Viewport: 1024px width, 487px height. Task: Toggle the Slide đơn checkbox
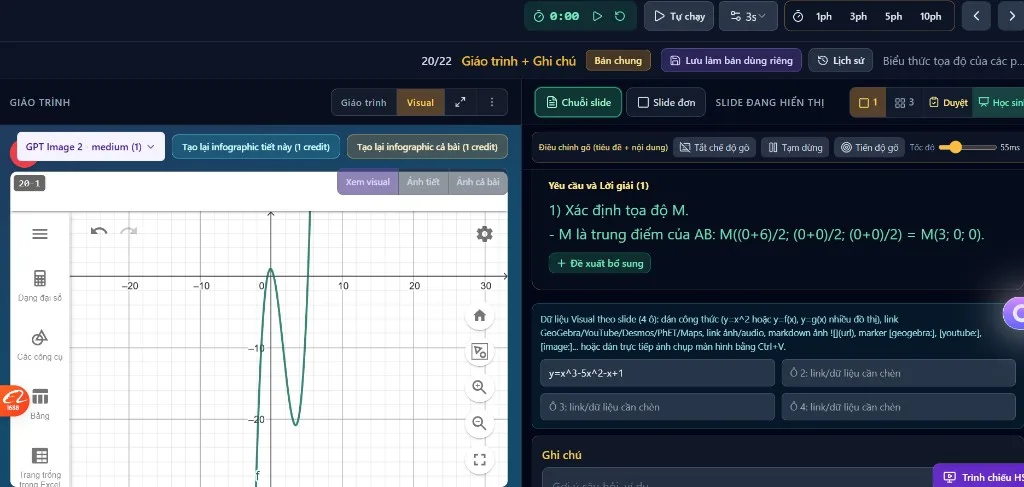tap(665, 102)
